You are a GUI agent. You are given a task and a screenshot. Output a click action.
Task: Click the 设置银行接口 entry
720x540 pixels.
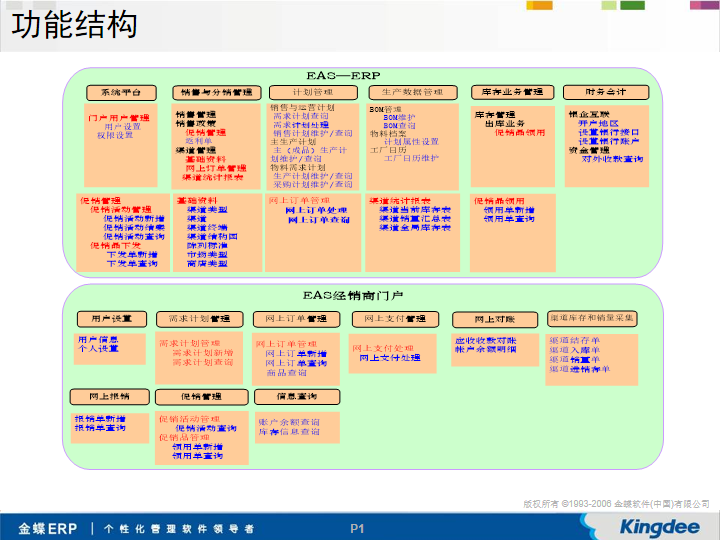(x=609, y=132)
